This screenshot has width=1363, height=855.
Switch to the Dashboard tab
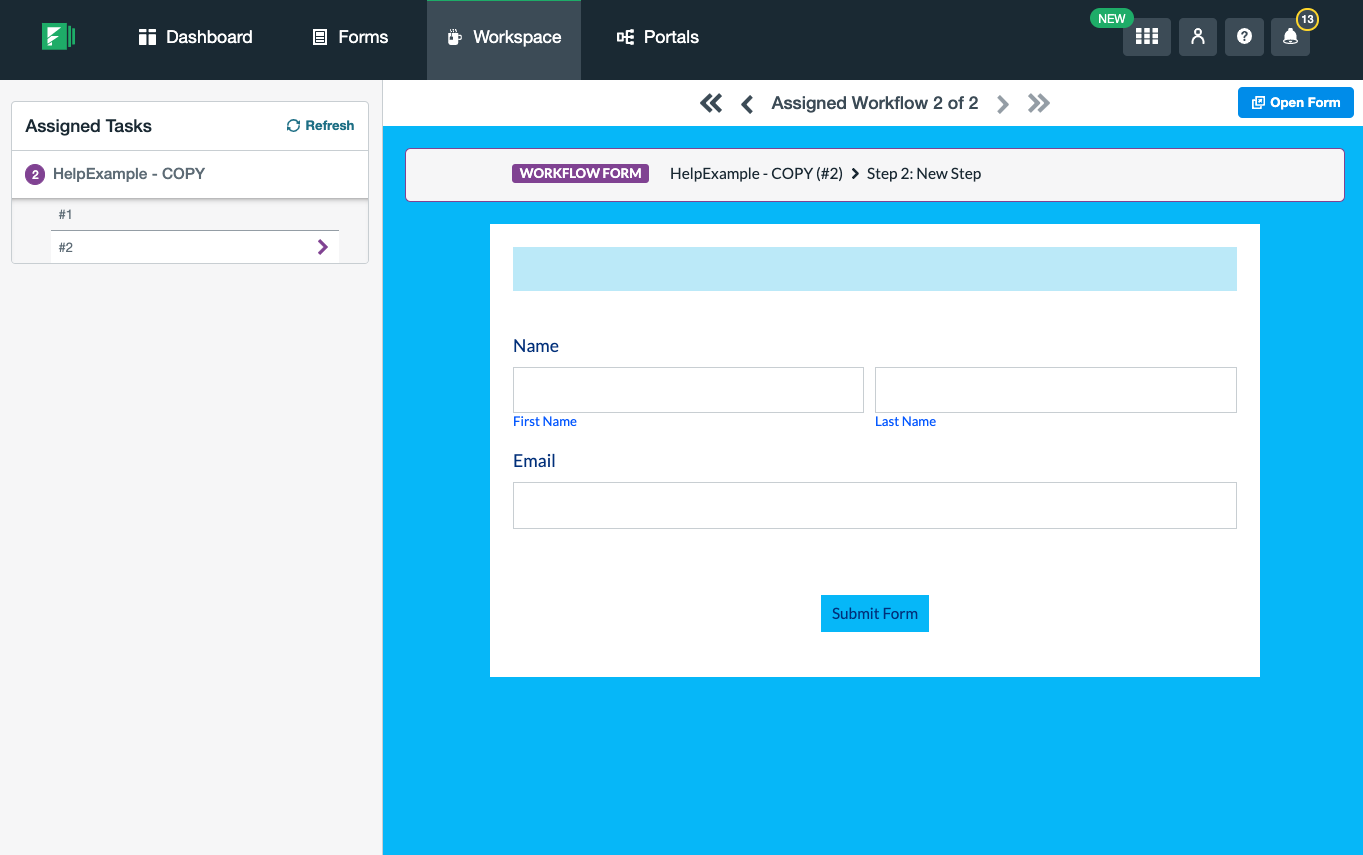click(195, 36)
